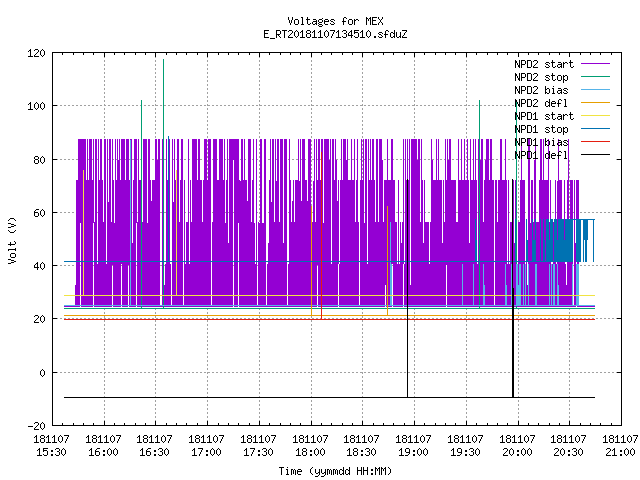640x480 pixels.
Task: Click the Volt (V) y-axis label
Action: click(12, 240)
